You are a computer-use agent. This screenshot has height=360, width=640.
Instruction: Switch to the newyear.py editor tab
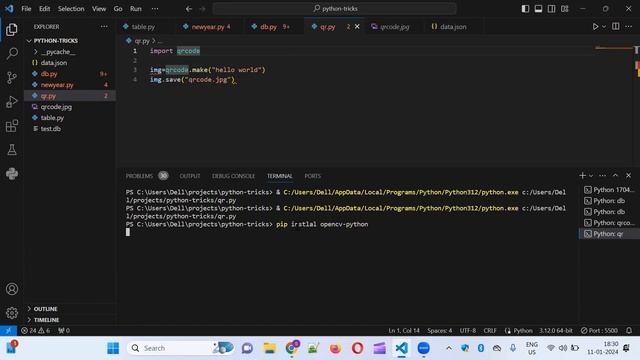click(208, 27)
